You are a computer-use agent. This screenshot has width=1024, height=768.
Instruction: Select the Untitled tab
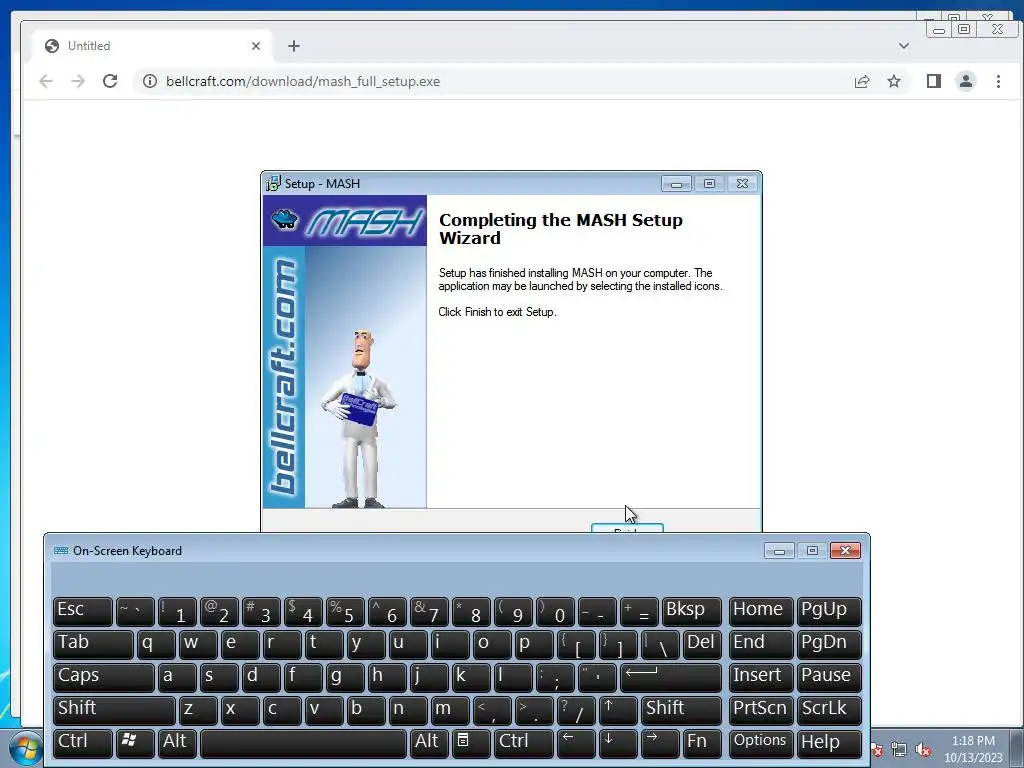(150, 46)
